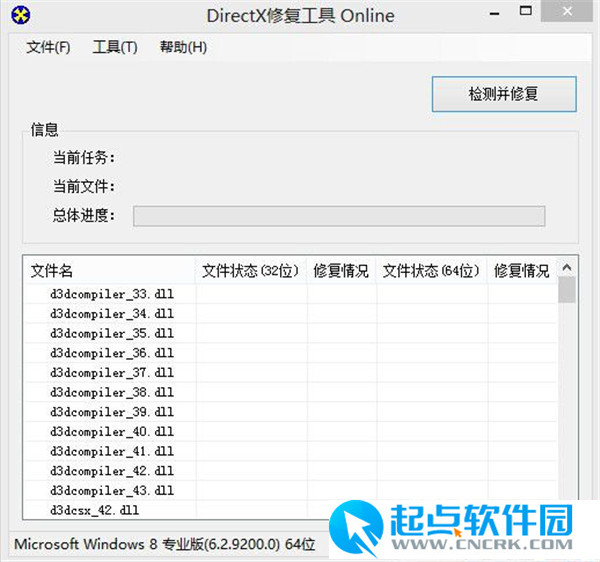
Task: Select the d3dcompiler_36.dll row
Action: click(x=291, y=353)
